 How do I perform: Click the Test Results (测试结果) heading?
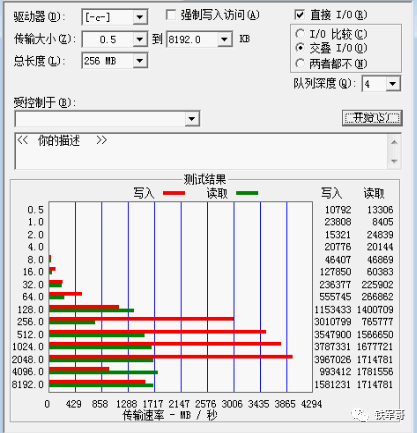pos(205,180)
